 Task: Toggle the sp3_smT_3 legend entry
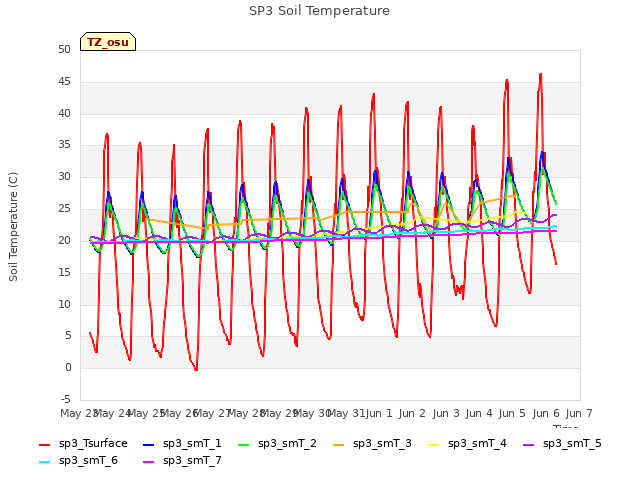(x=372, y=444)
